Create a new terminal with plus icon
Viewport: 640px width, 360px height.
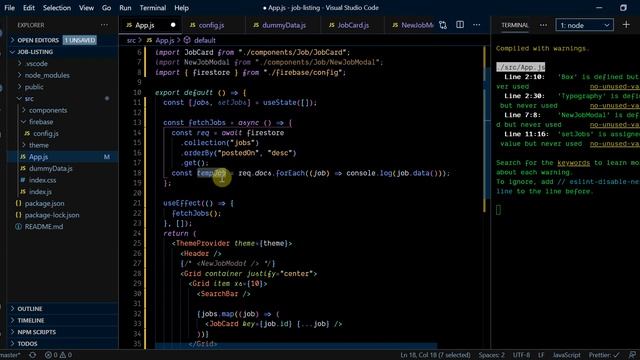coord(626,25)
